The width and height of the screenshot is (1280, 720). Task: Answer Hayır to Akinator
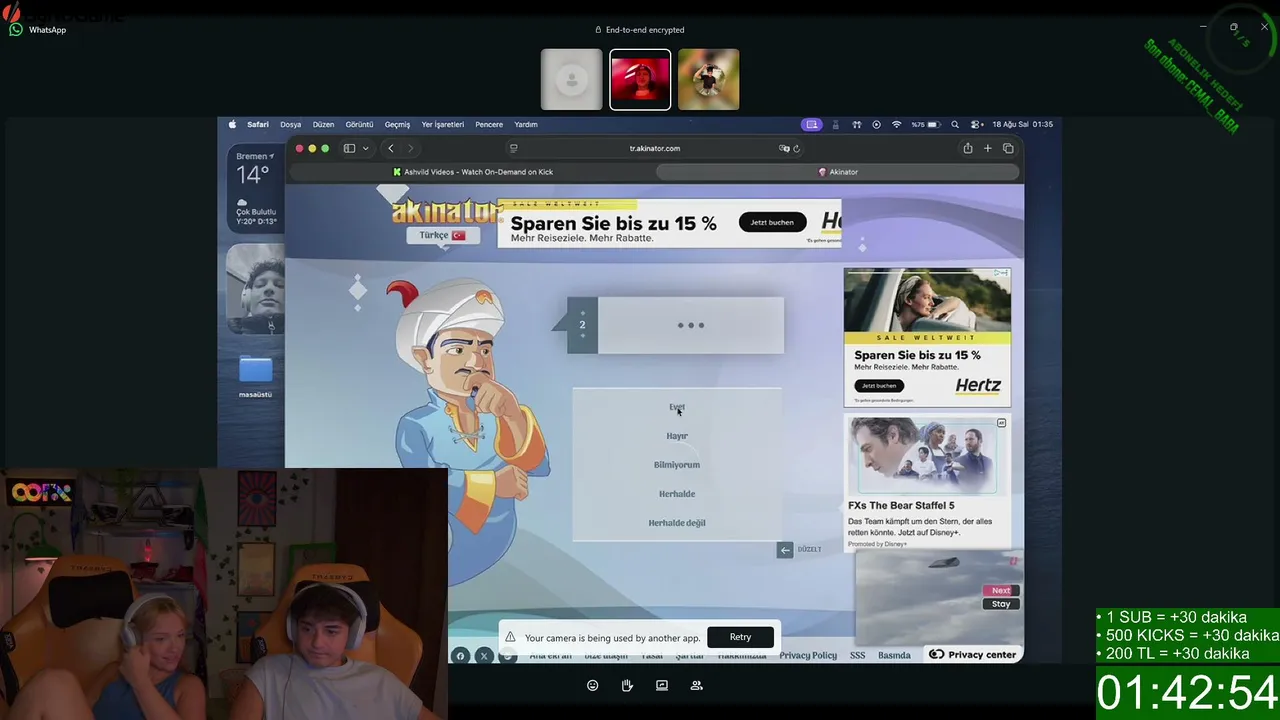click(x=677, y=436)
